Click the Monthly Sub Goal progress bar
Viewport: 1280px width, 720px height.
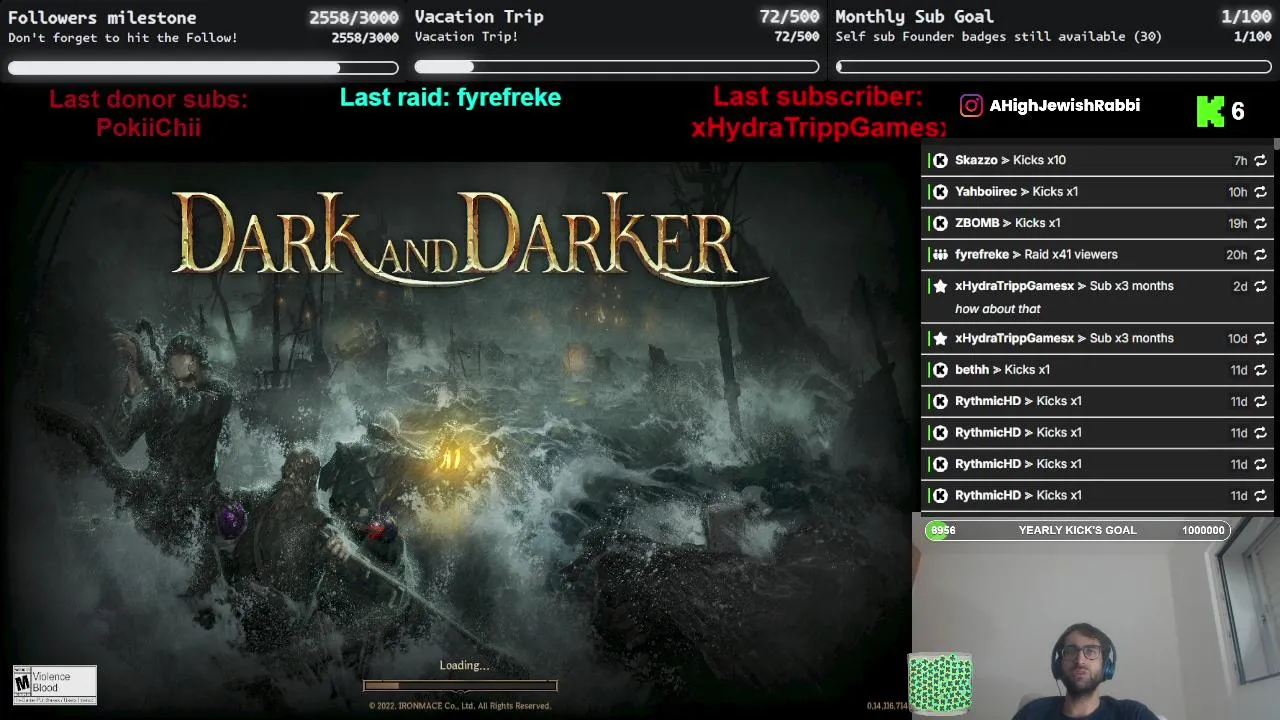click(1054, 67)
